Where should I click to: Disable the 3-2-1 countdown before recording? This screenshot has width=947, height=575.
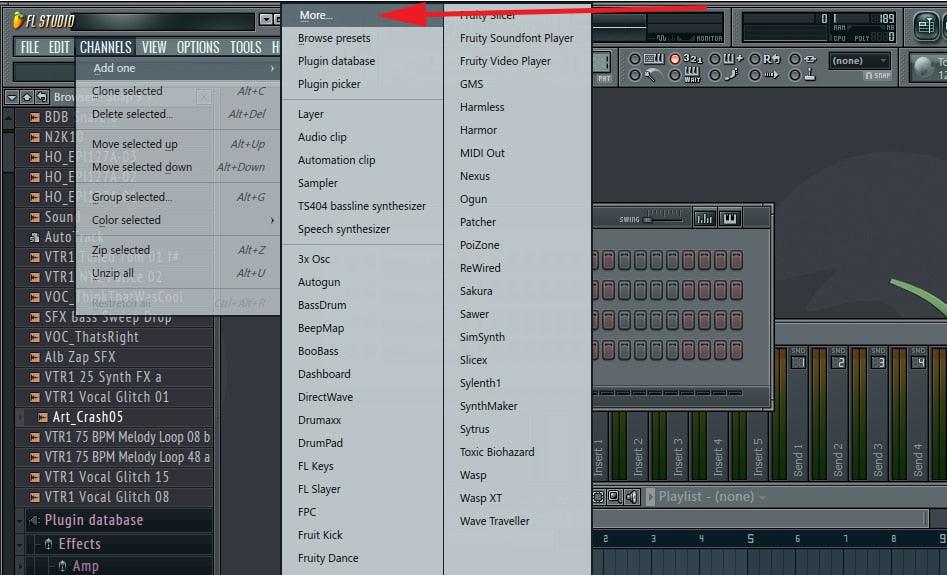(x=675, y=59)
